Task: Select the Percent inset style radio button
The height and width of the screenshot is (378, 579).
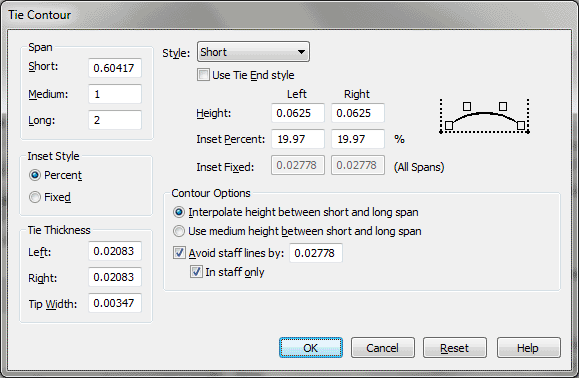Action: coord(35,175)
